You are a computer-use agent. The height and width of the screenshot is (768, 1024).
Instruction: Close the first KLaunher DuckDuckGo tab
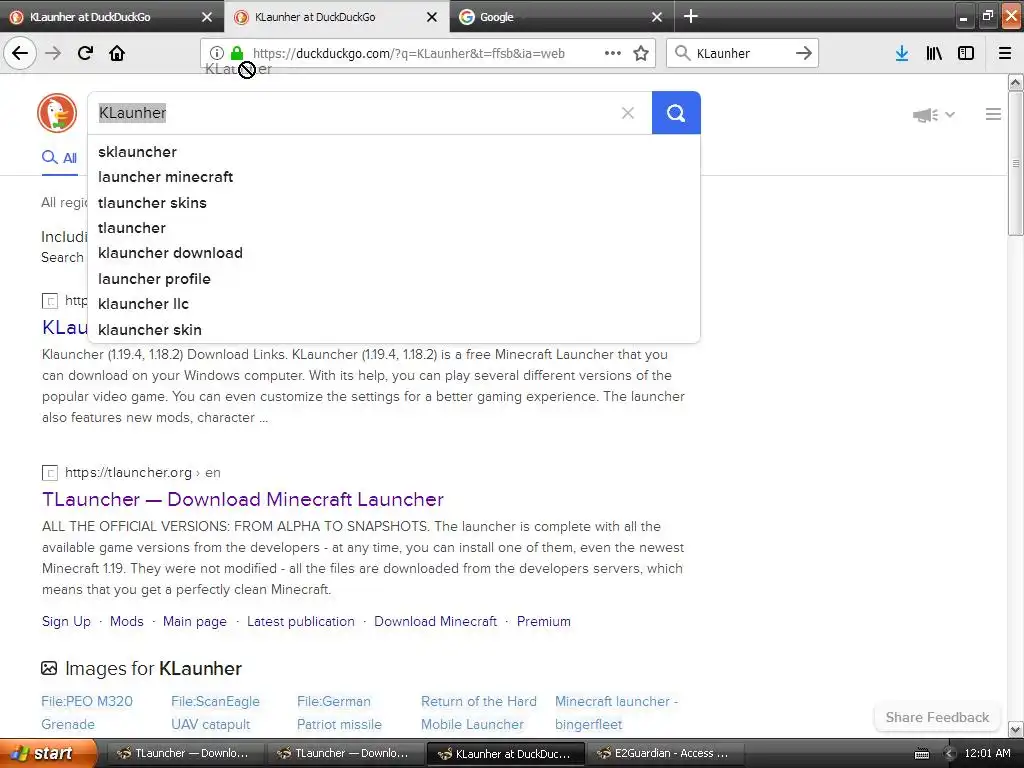click(207, 17)
